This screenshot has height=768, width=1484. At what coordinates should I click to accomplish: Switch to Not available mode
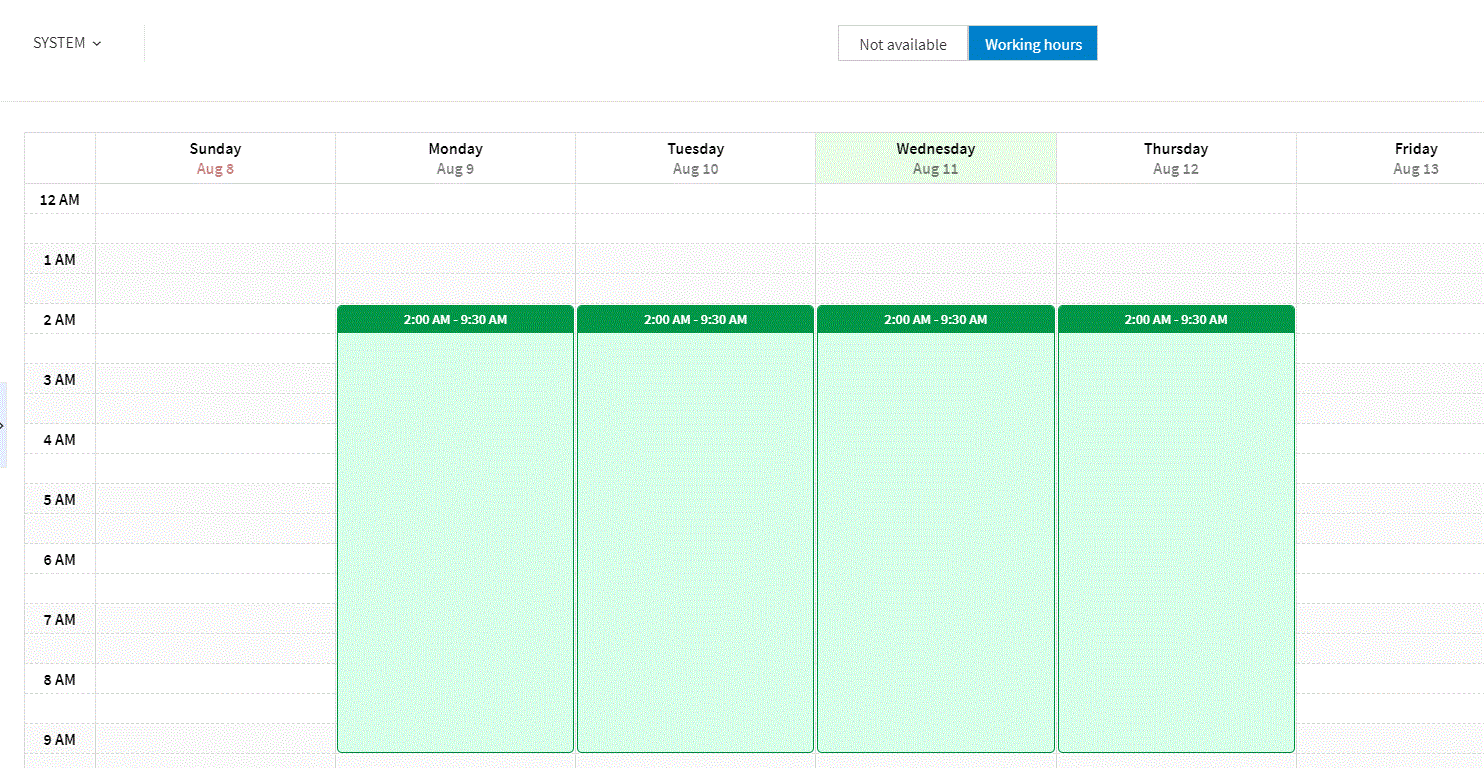pyautogui.click(x=902, y=44)
